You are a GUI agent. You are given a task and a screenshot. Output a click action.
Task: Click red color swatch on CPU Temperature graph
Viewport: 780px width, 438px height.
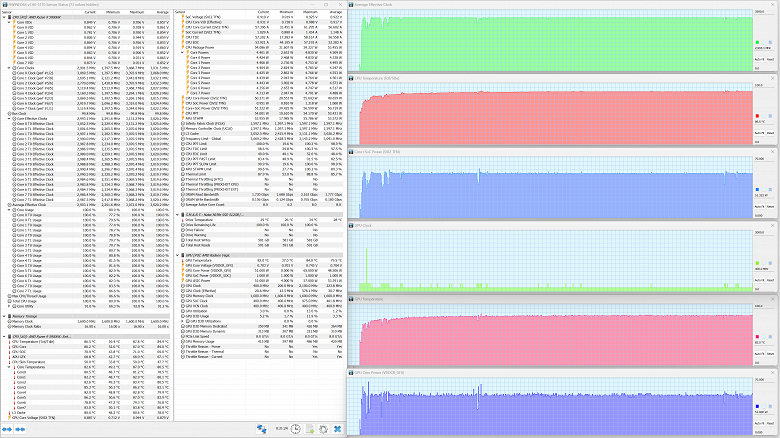coord(758,116)
